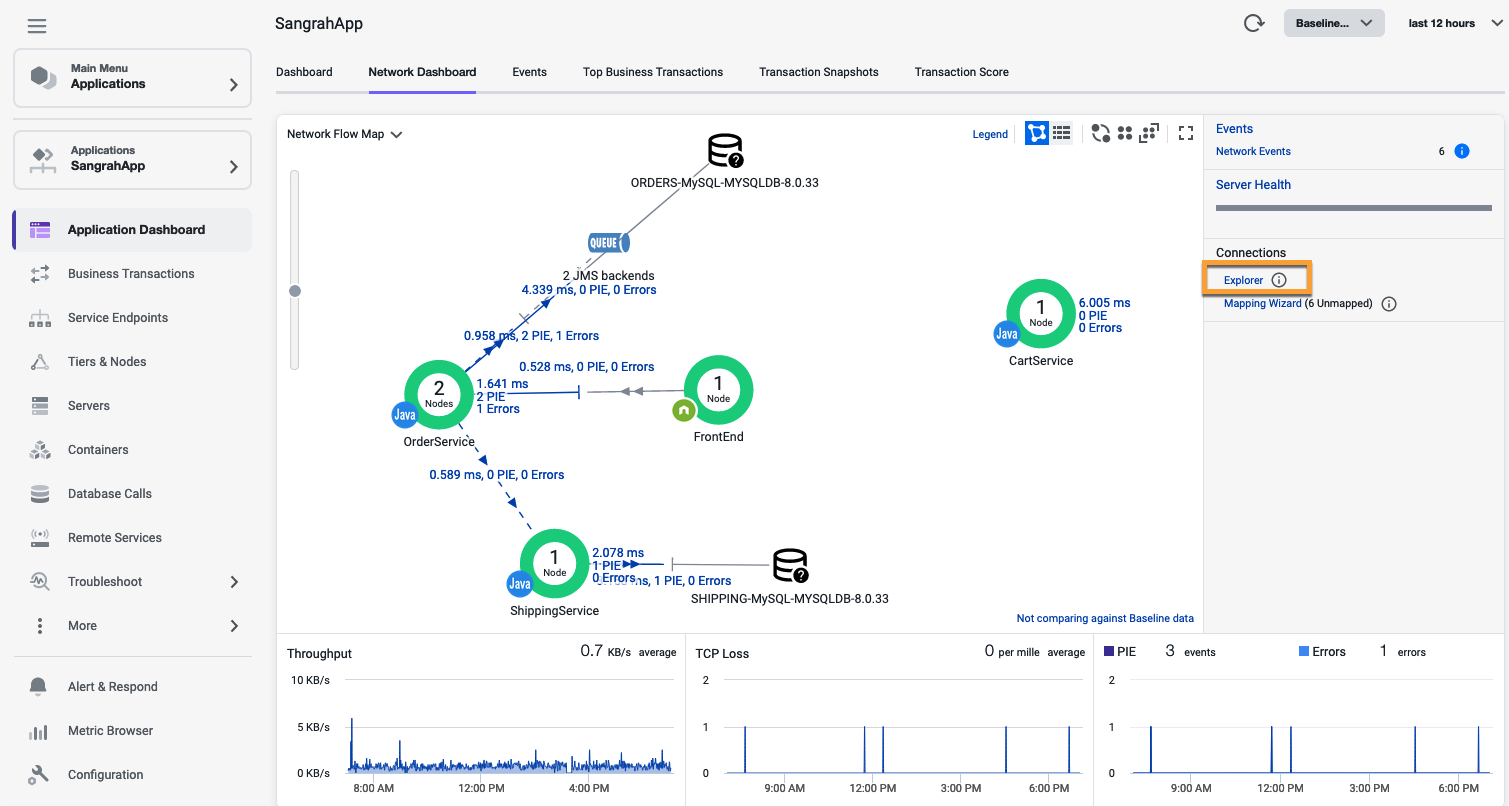1509x806 pixels.
Task: Click Java badge on ShippingService
Action: click(519, 584)
